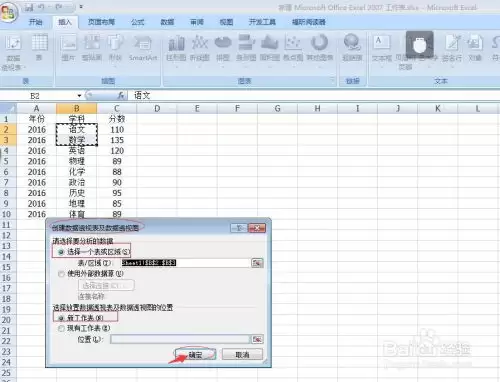
Task: Open the Charts group dialog launcher
Action: [x=332, y=80]
